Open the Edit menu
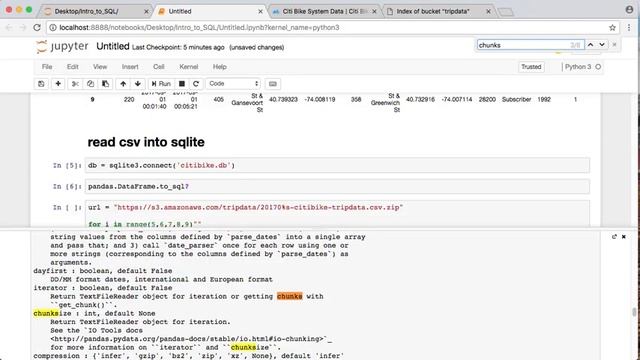This screenshot has width=640, height=360. tap(73, 67)
